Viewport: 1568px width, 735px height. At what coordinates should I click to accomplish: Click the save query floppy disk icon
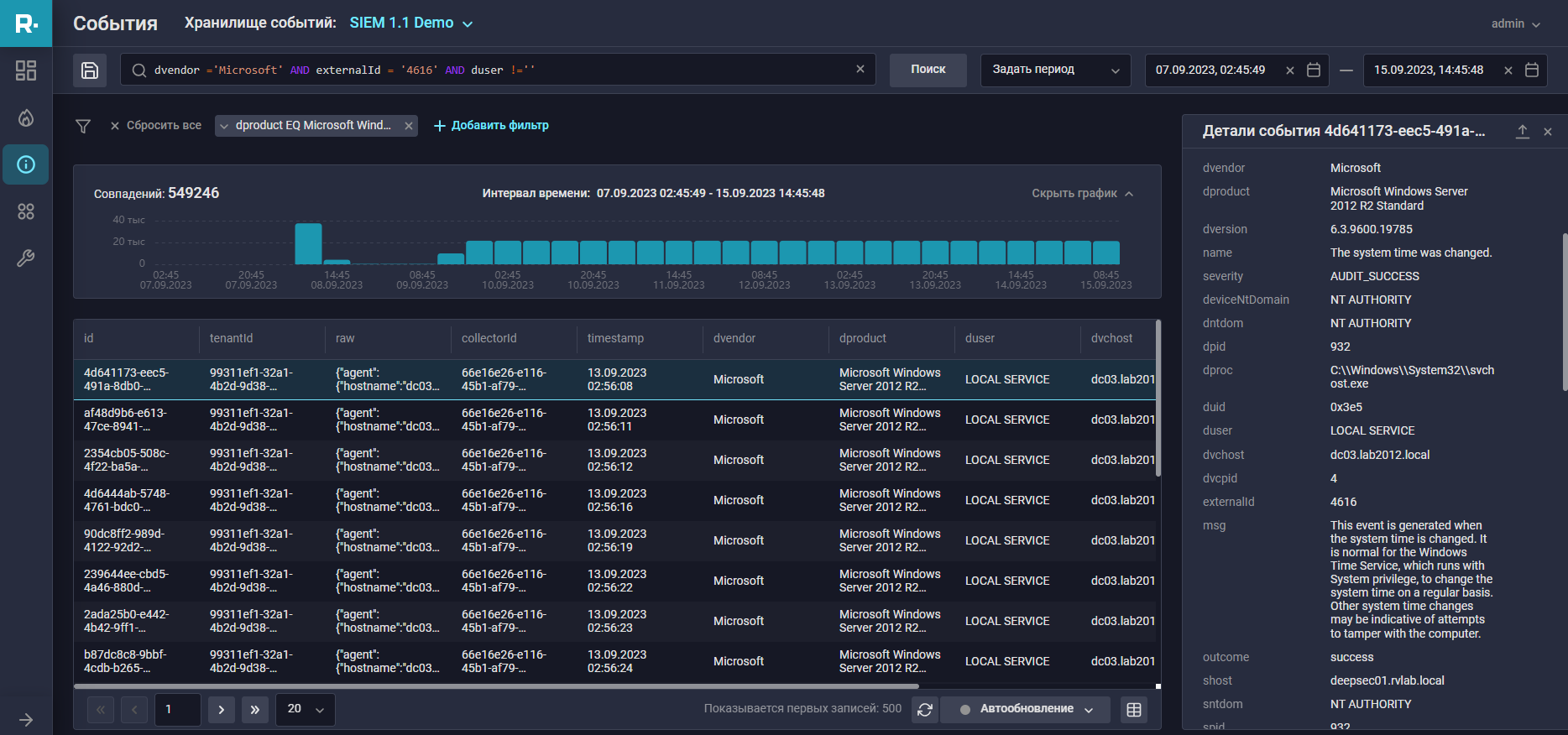pyautogui.click(x=90, y=70)
